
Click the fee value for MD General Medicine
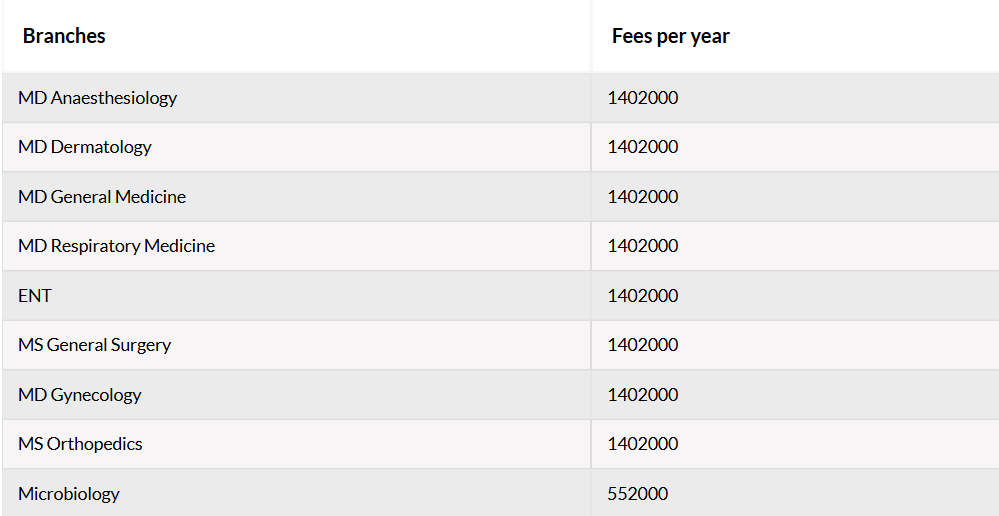[643, 196]
